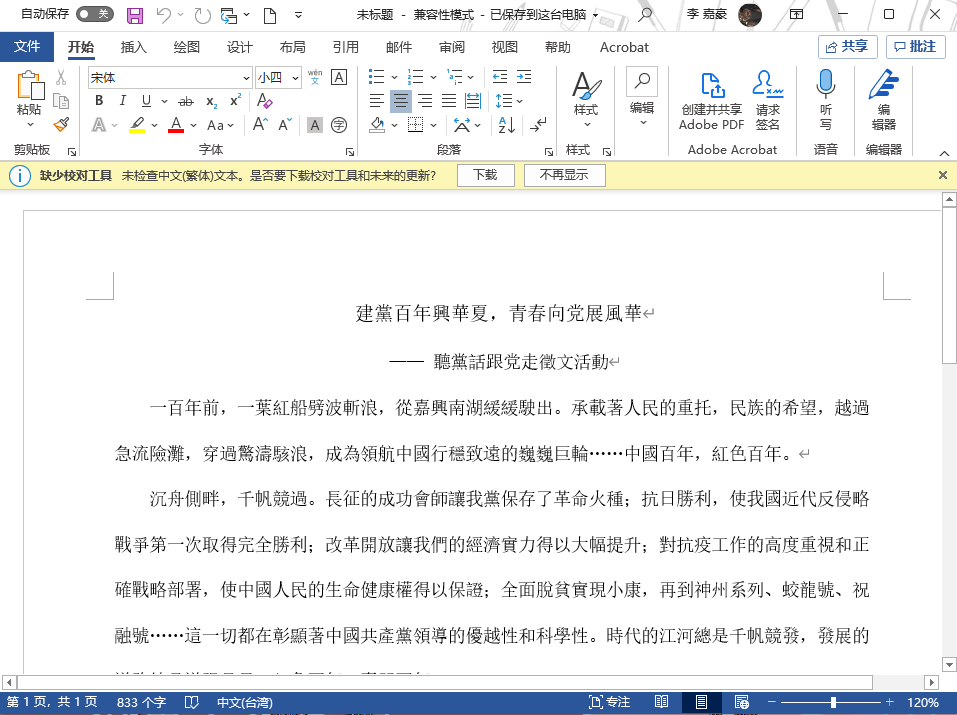Open the Font dialog launcher
The width and height of the screenshot is (957, 715).
[350, 151]
